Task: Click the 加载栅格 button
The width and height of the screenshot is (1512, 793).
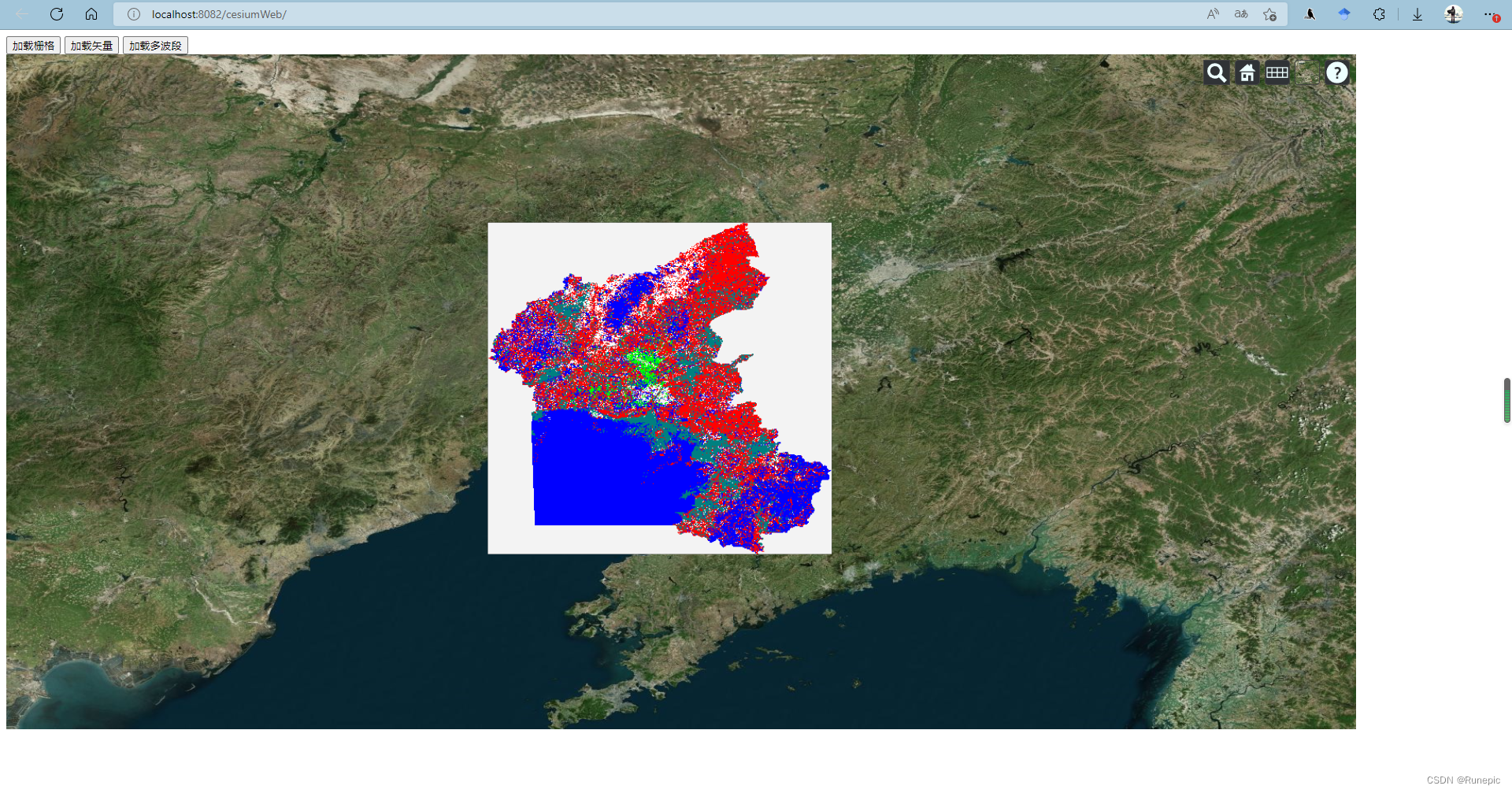Action: [34, 46]
